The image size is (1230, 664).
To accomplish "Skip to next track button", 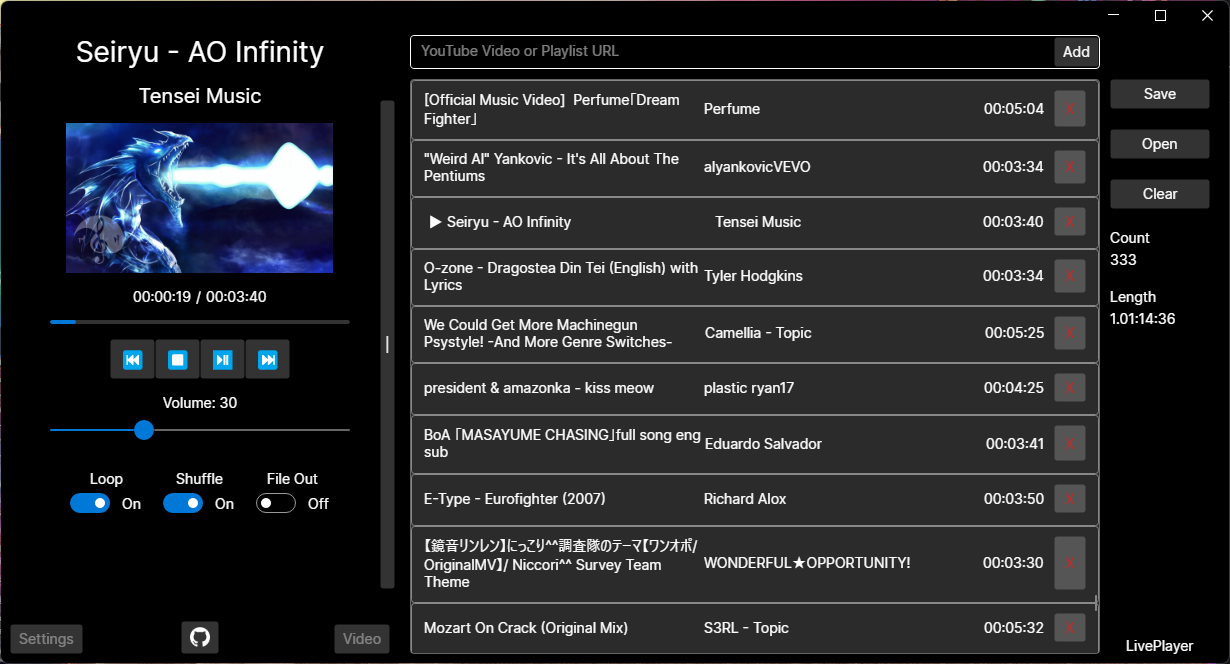I will click(x=268, y=359).
